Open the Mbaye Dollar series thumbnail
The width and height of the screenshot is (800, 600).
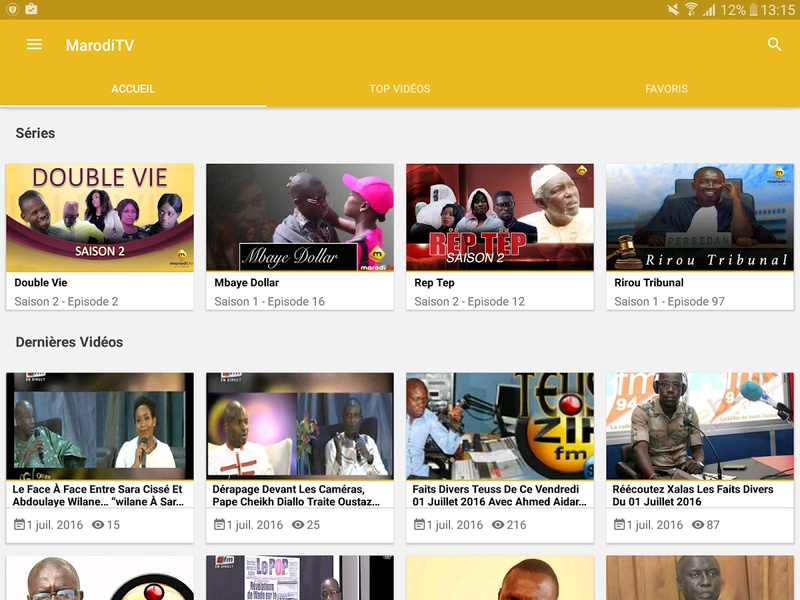tap(300, 217)
